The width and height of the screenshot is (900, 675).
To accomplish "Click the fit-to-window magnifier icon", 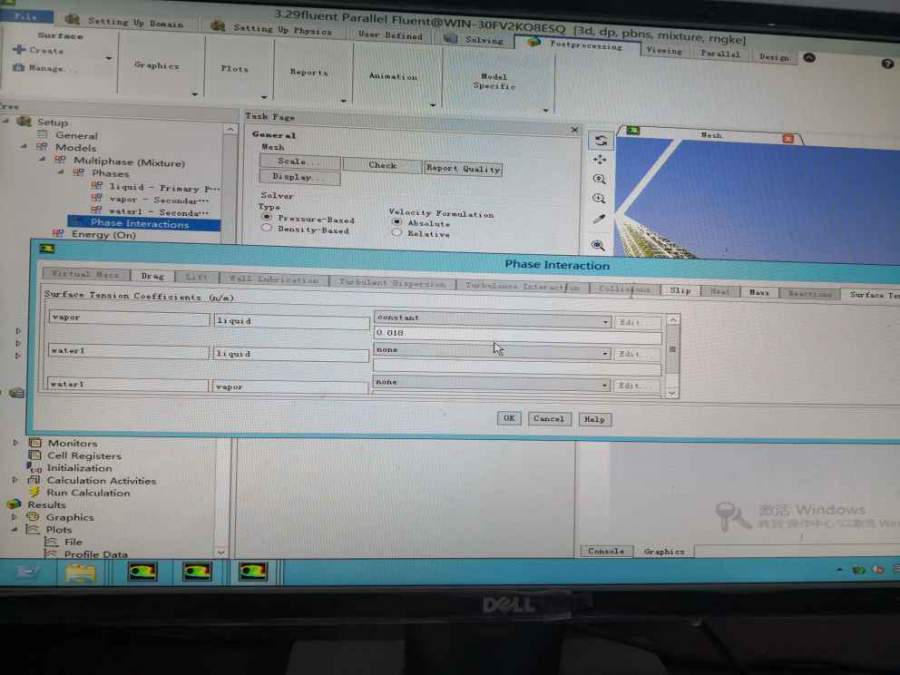I will (598, 245).
